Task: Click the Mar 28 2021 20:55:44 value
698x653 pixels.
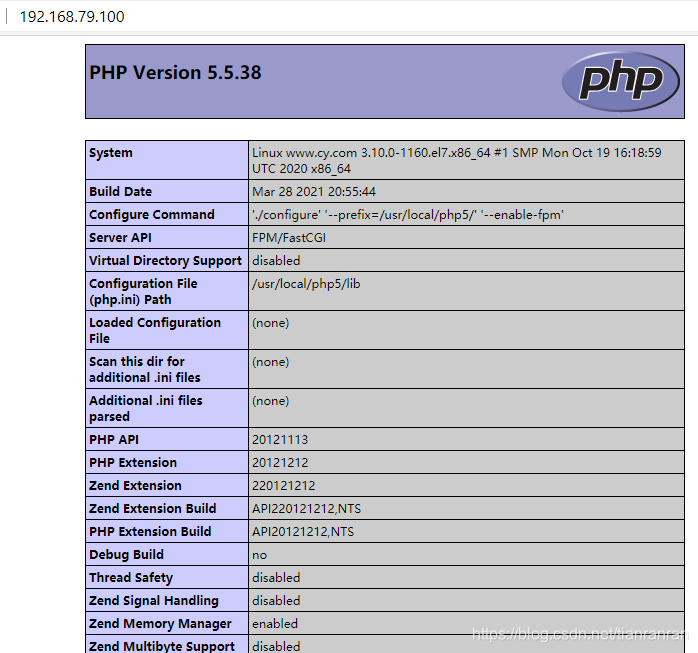Action: [314, 192]
